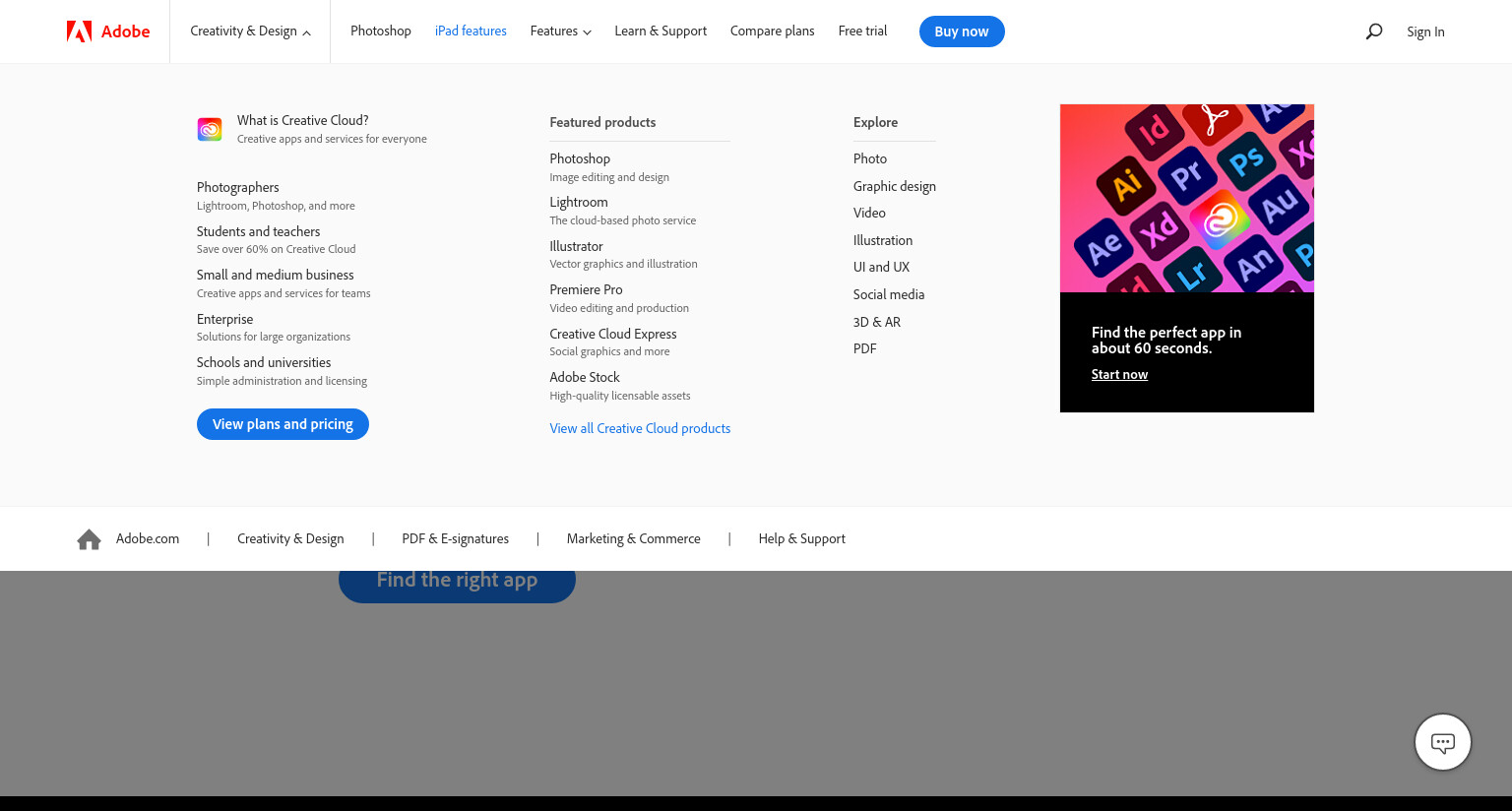The image size is (1512, 811).
Task: Explore the Video category
Action: tap(869, 213)
